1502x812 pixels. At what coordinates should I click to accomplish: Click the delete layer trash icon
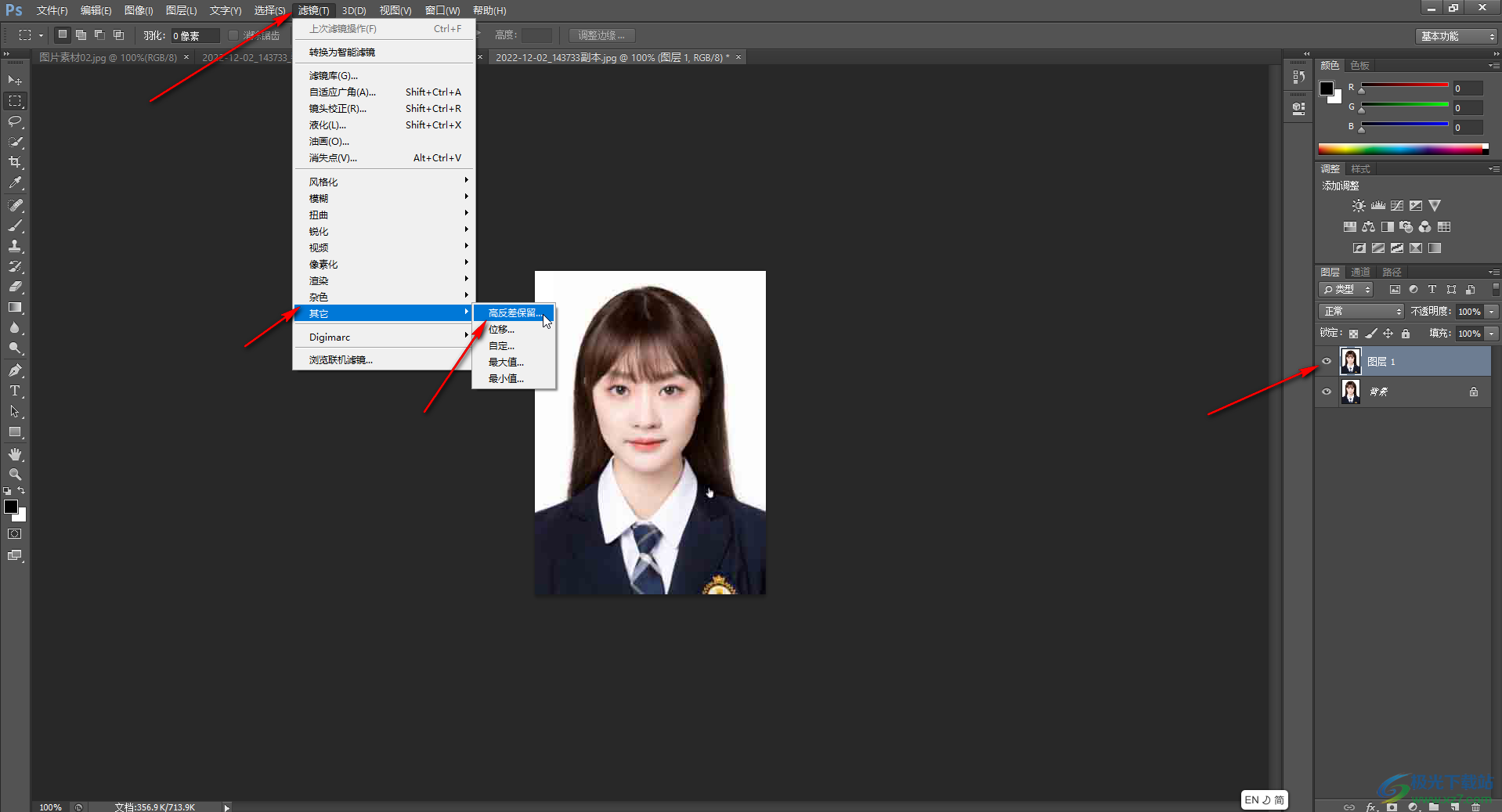coord(1475,807)
